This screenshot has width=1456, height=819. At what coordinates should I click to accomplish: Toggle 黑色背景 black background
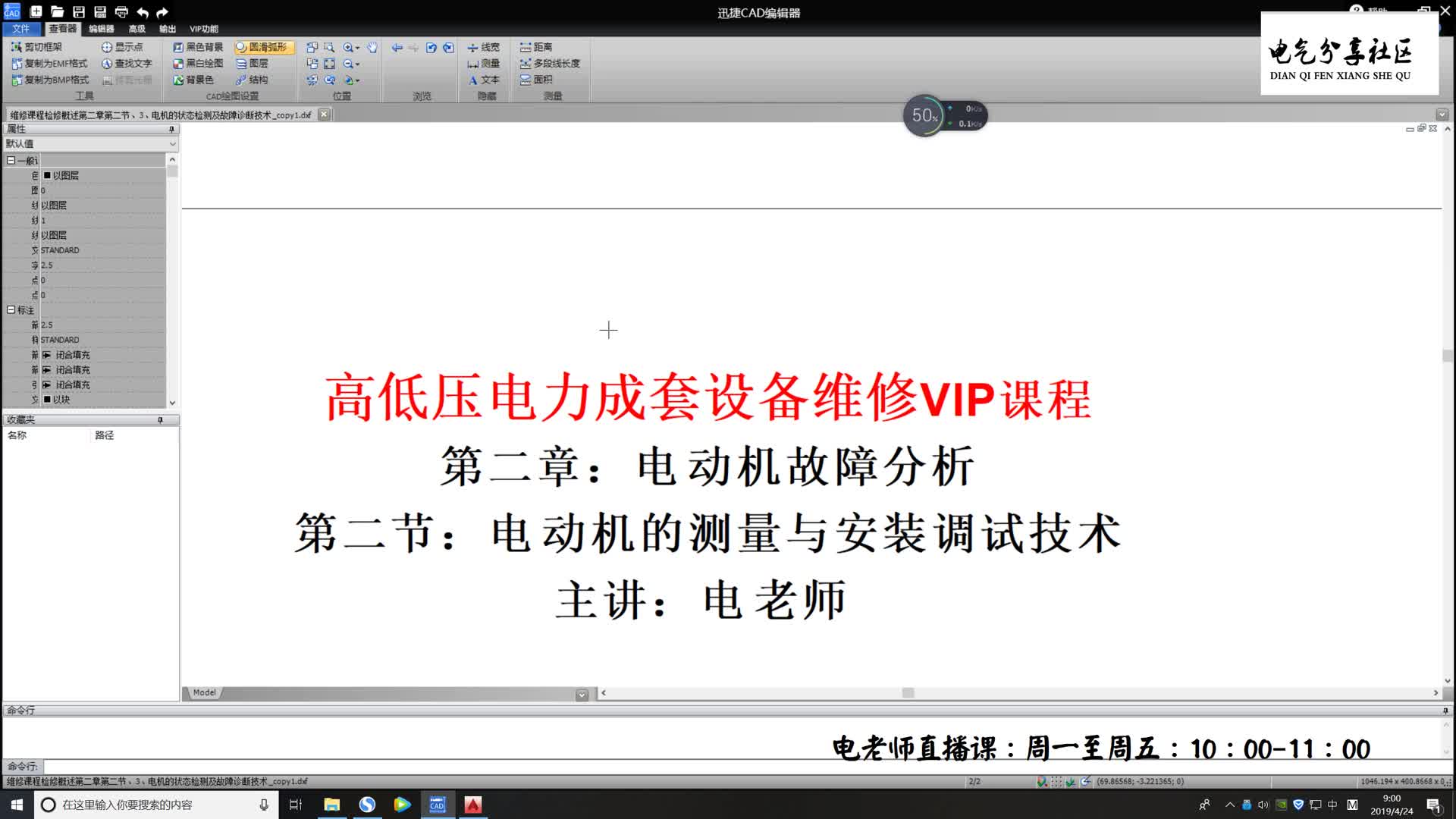[198, 47]
